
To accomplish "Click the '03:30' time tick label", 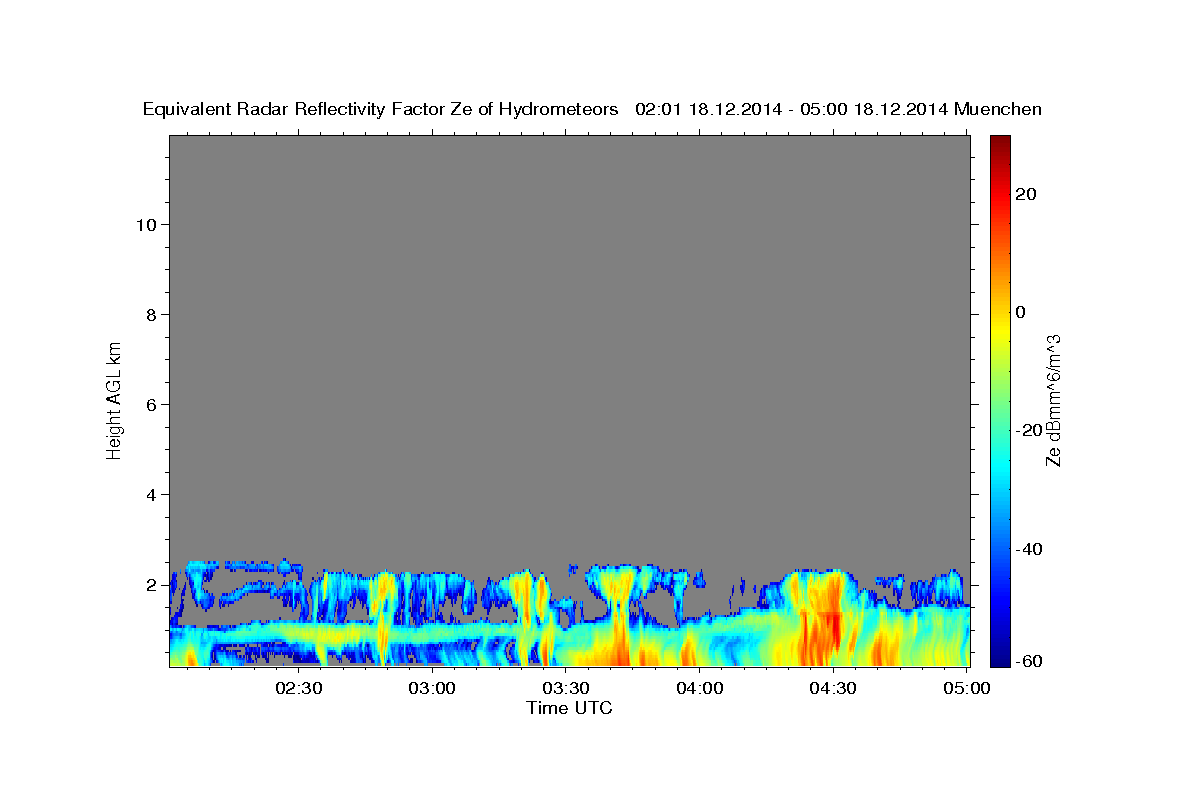I will 566,688.
